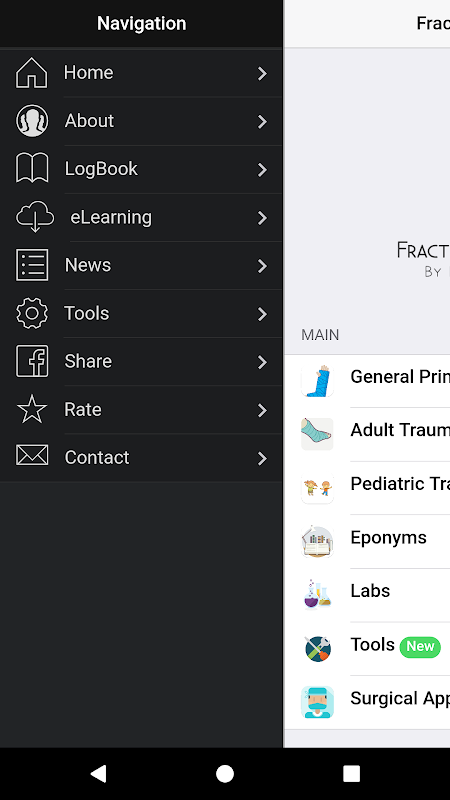Tap the Labs flask icon
450x800 pixels.
pyautogui.click(x=317, y=595)
